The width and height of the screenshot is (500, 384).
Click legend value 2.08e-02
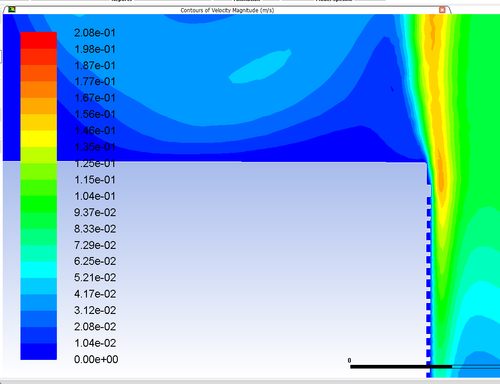click(x=95, y=327)
